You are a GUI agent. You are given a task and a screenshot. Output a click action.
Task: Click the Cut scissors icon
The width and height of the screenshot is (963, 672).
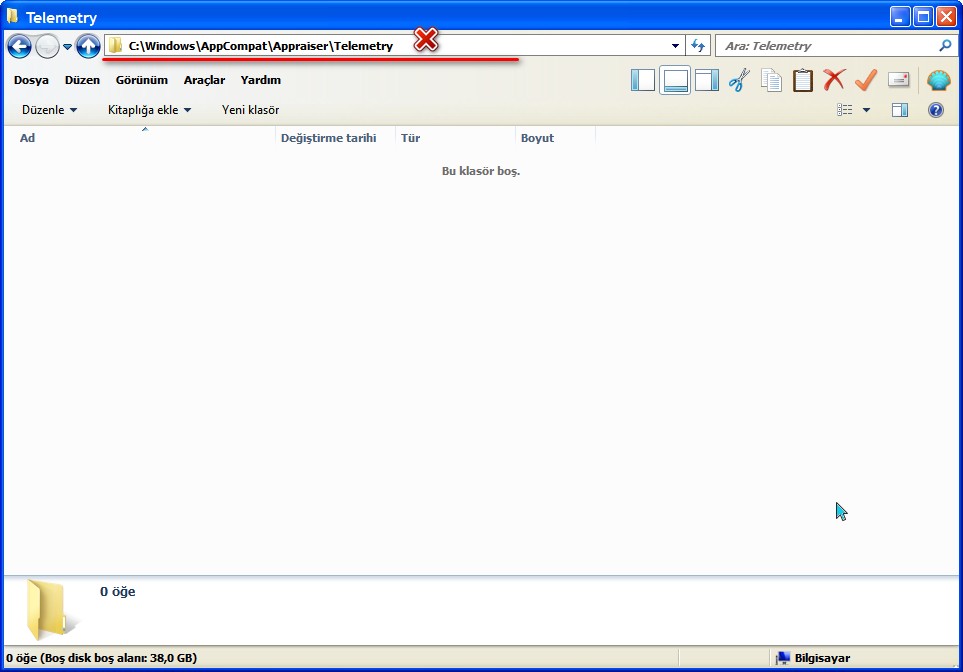click(x=739, y=80)
